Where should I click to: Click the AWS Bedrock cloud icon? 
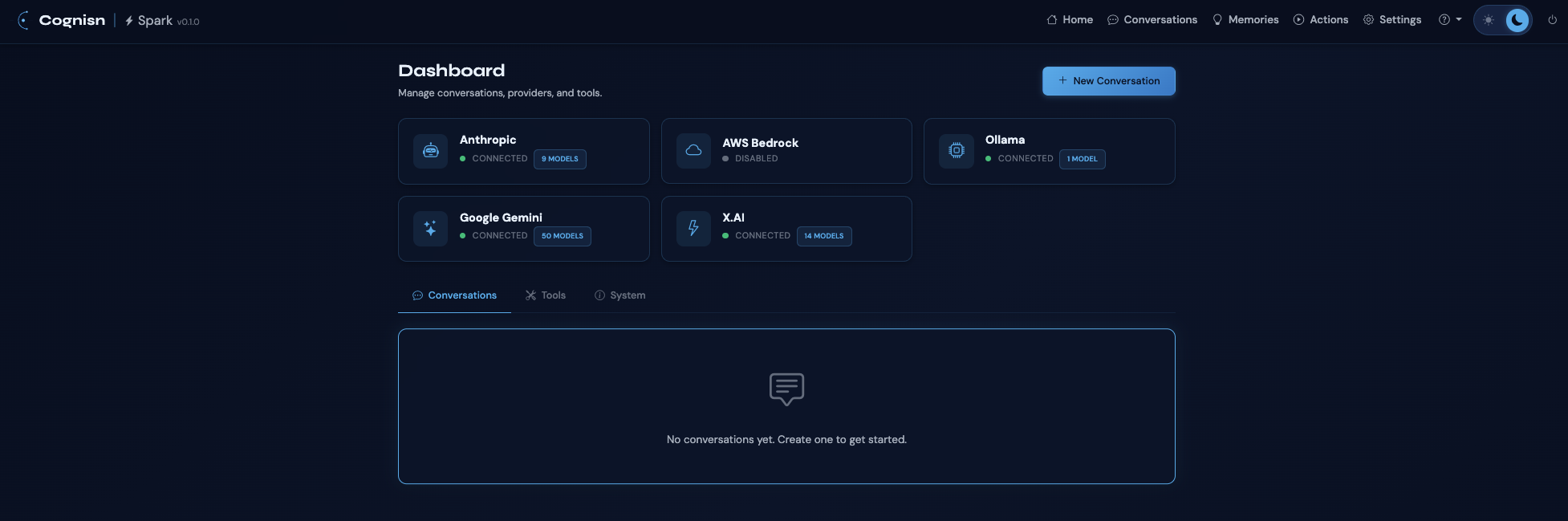694,151
